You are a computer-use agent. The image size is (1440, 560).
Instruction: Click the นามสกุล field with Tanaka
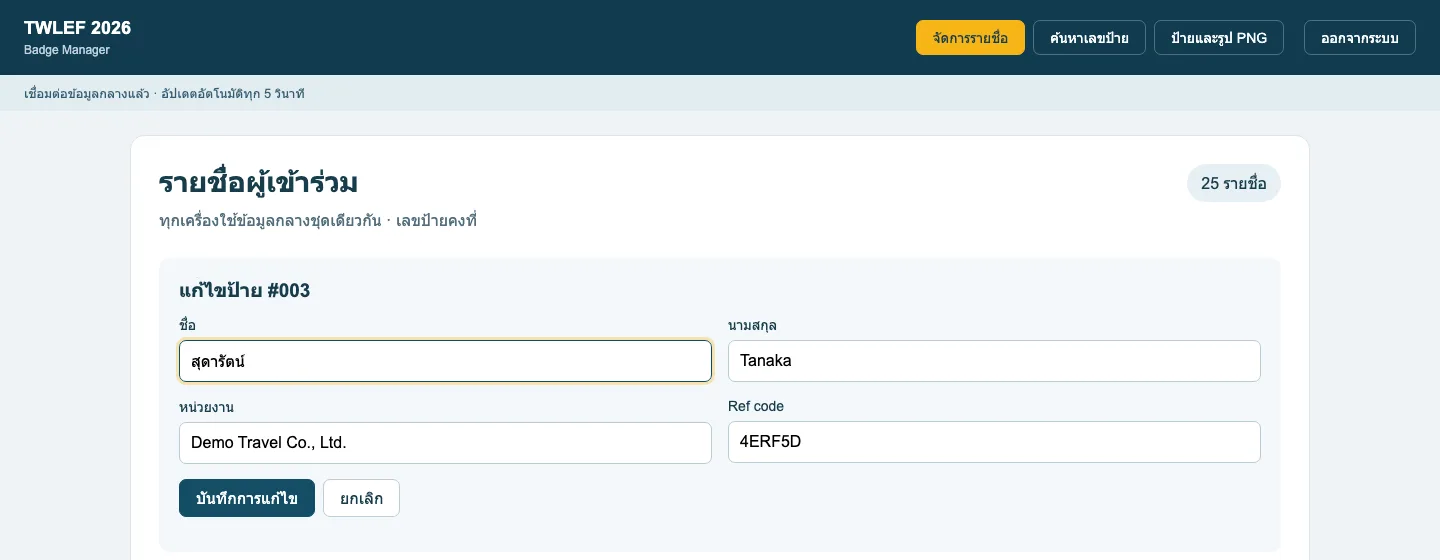coord(994,361)
